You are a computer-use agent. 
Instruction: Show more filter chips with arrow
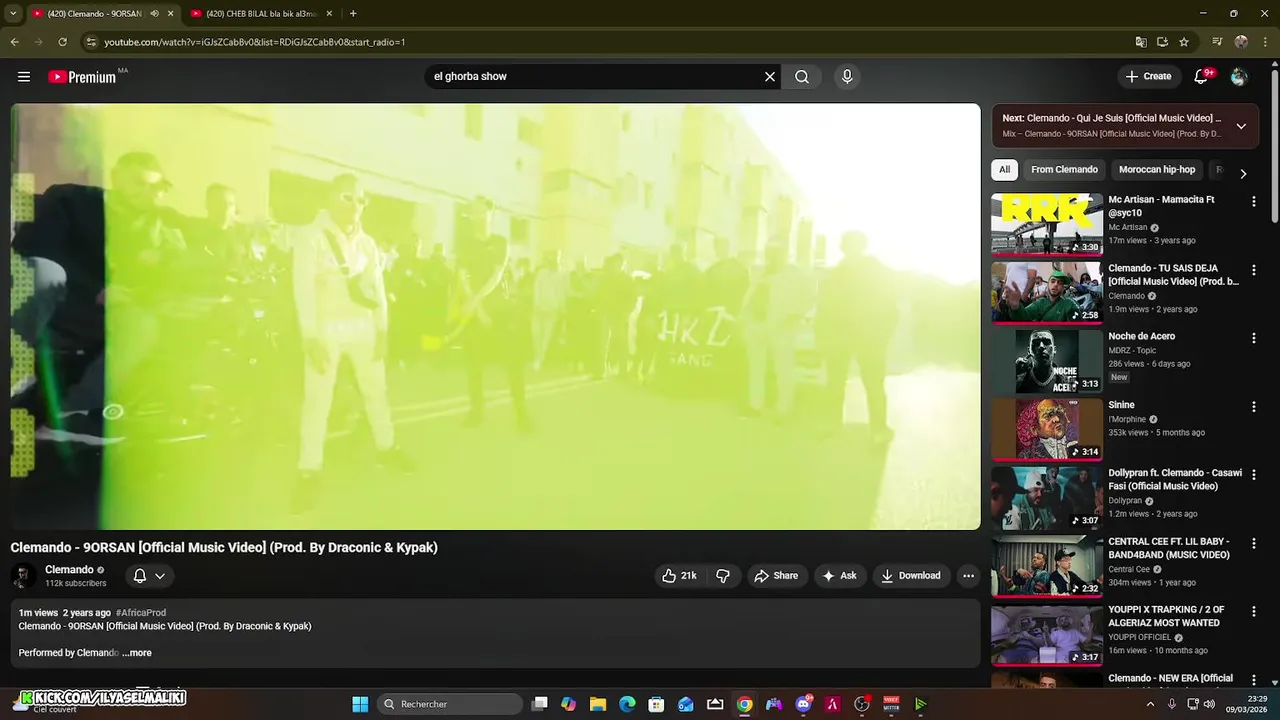pos(1243,174)
